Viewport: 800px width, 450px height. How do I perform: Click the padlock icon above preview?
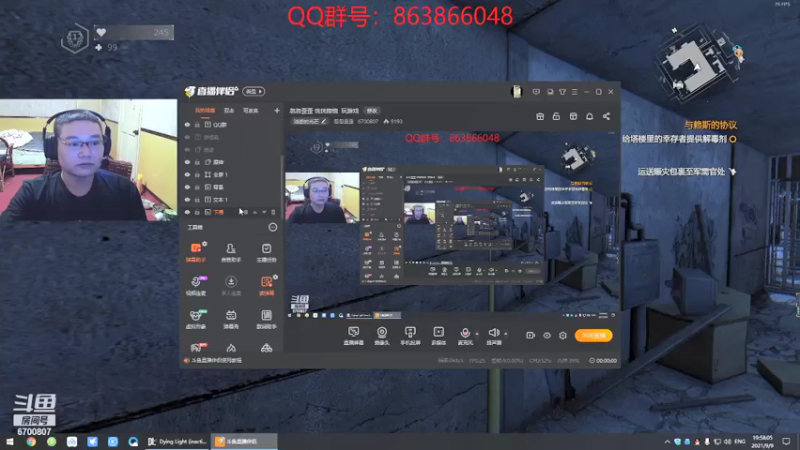click(x=556, y=116)
